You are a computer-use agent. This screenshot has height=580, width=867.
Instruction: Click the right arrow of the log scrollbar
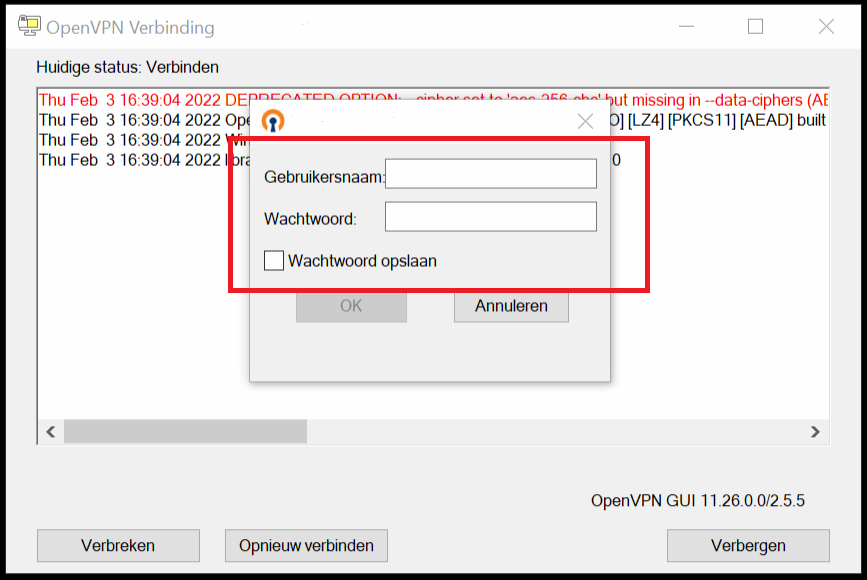(x=815, y=432)
